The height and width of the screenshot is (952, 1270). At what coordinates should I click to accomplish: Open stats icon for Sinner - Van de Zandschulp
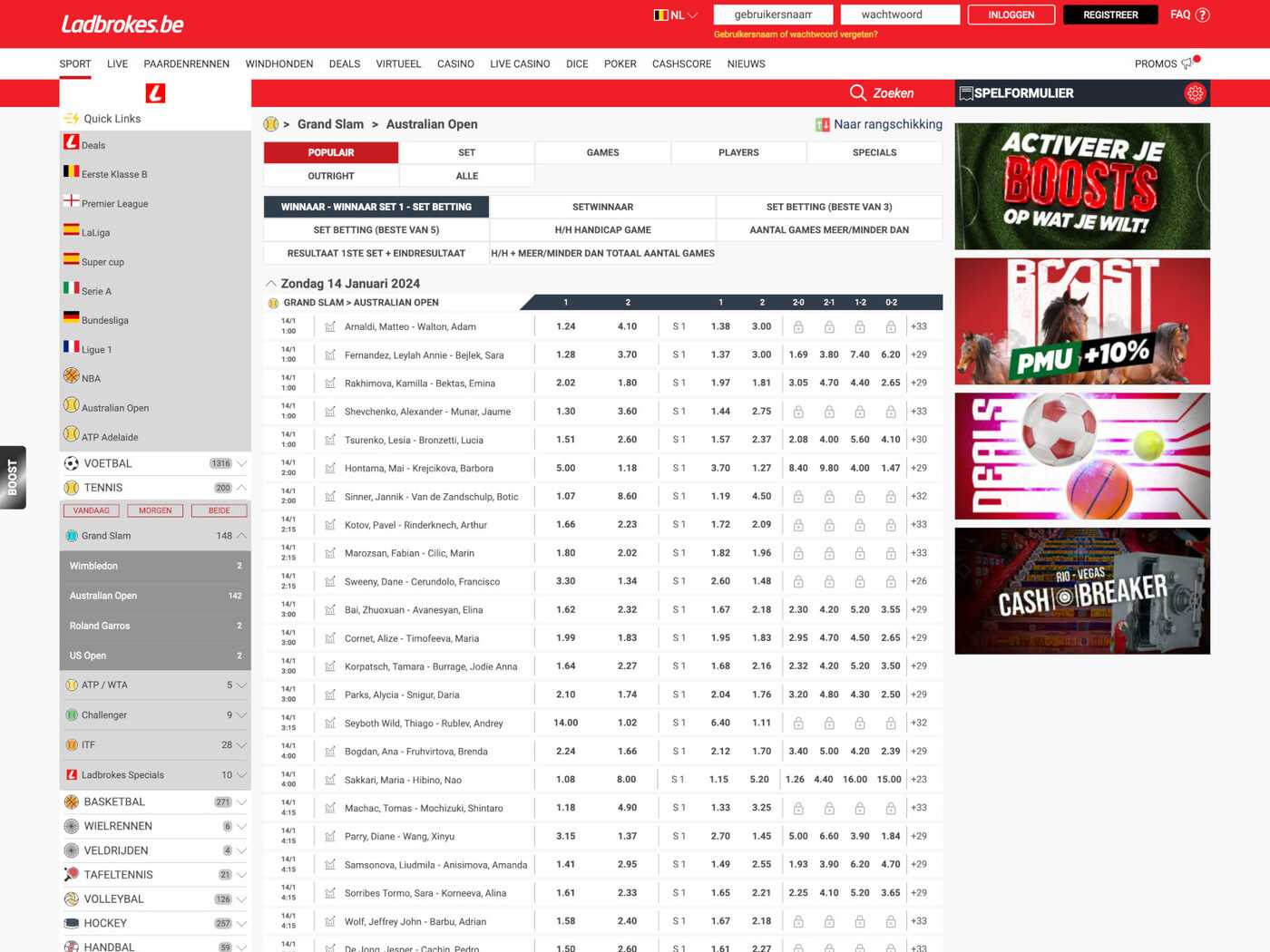point(330,496)
